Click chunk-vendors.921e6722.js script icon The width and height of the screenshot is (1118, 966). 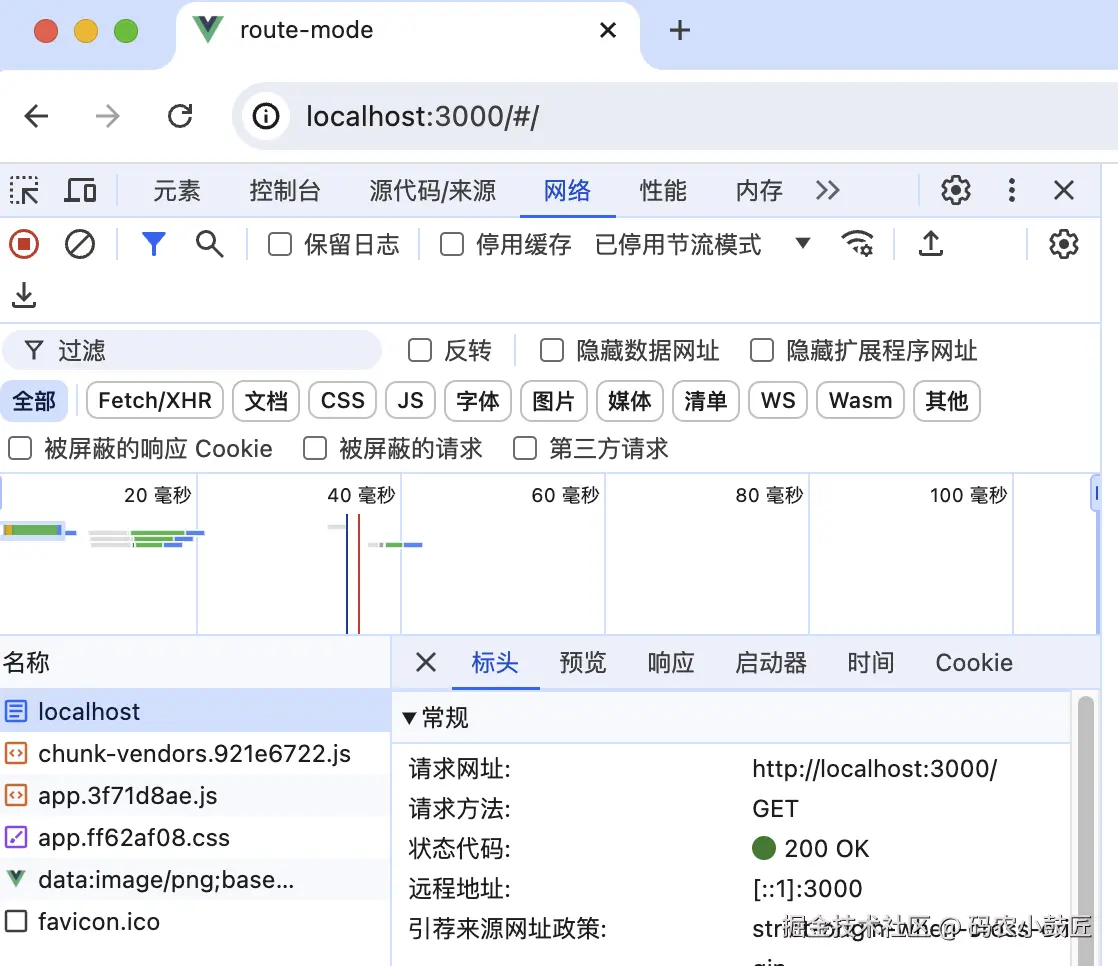coord(16,754)
